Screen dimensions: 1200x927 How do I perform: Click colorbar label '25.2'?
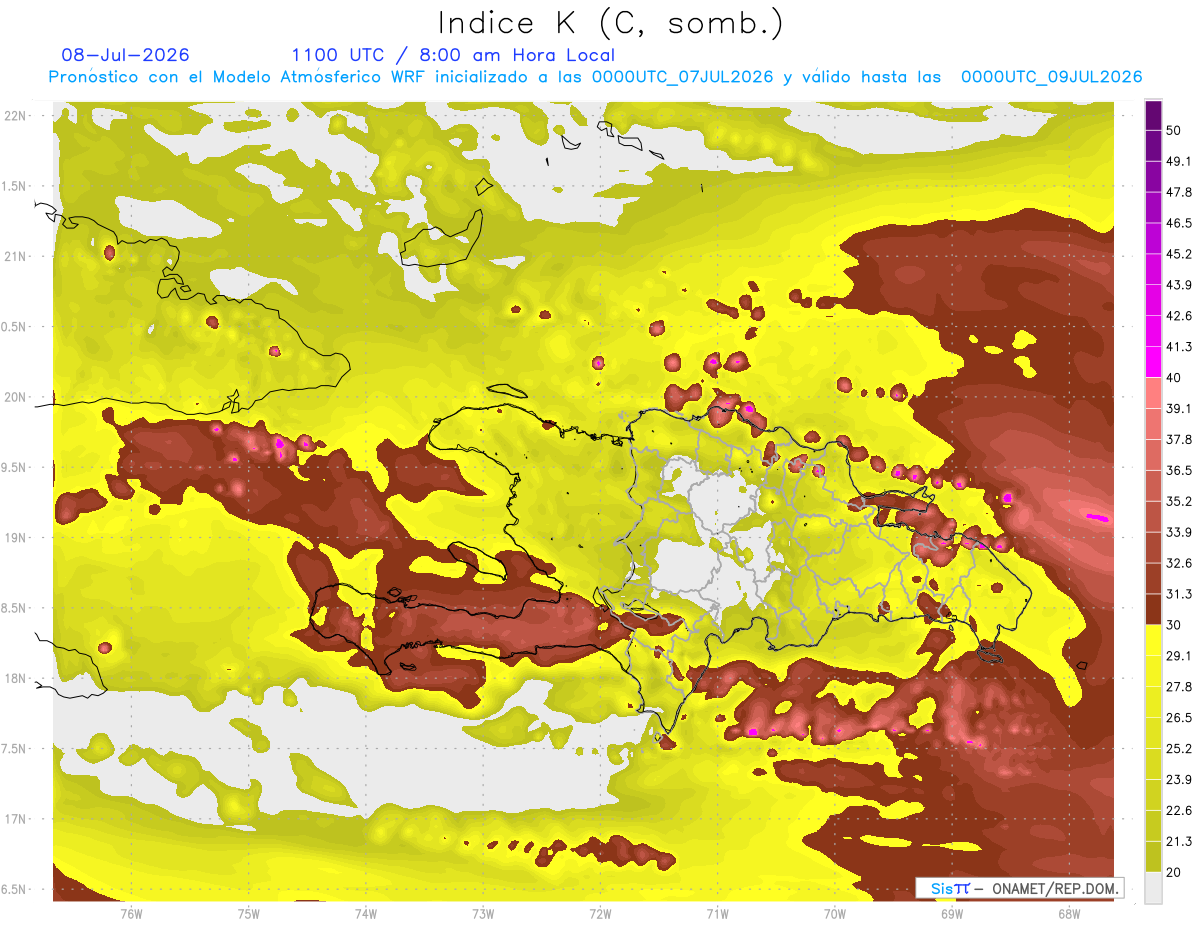(x=1178, y=749)
